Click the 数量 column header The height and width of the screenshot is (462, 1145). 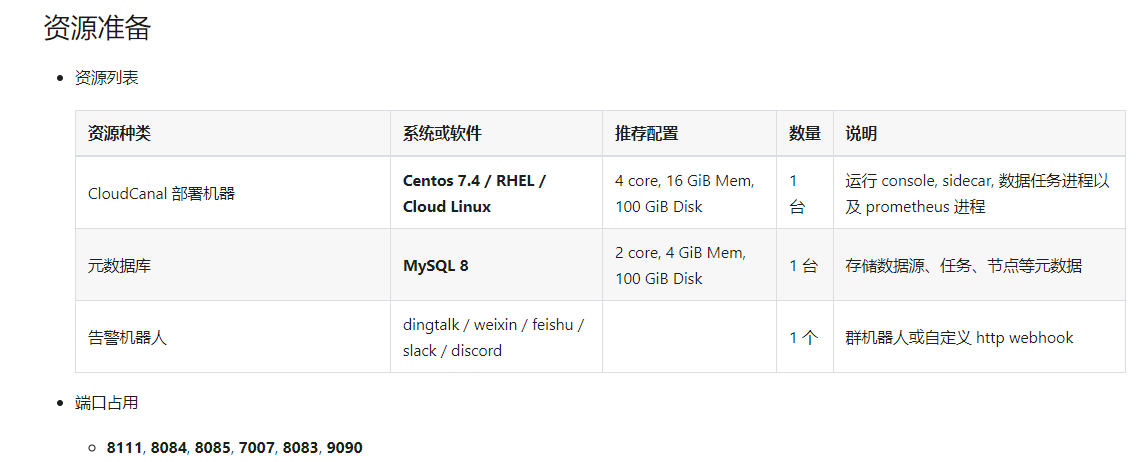coord(804,134)
